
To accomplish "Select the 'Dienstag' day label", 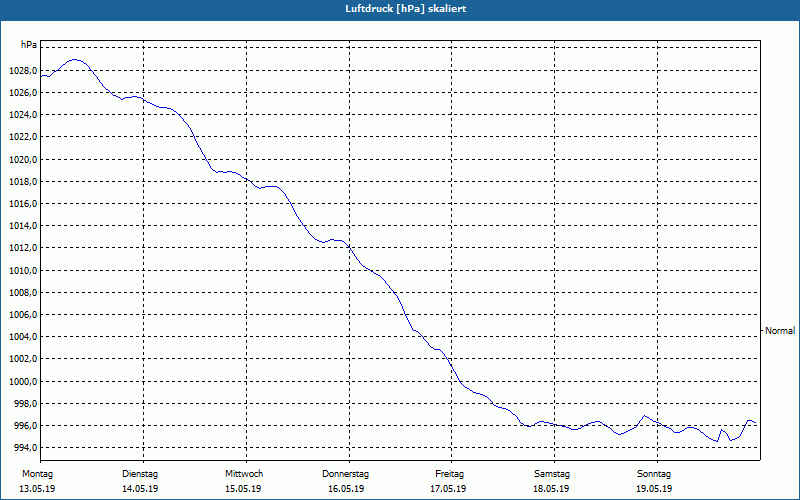I will [x=140, y=474].
